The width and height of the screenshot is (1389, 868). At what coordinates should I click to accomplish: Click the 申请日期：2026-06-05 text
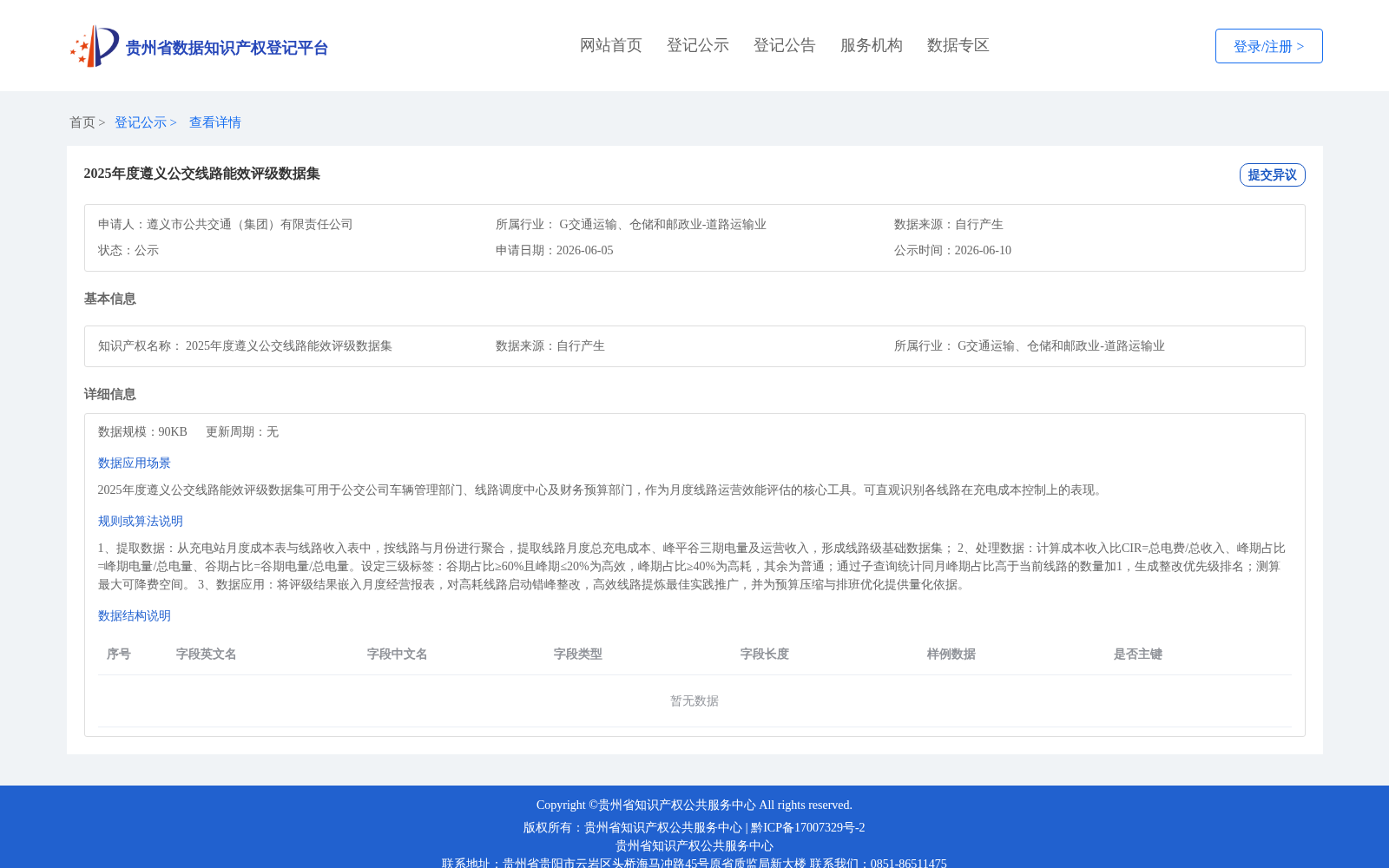(x=555, y=250)
